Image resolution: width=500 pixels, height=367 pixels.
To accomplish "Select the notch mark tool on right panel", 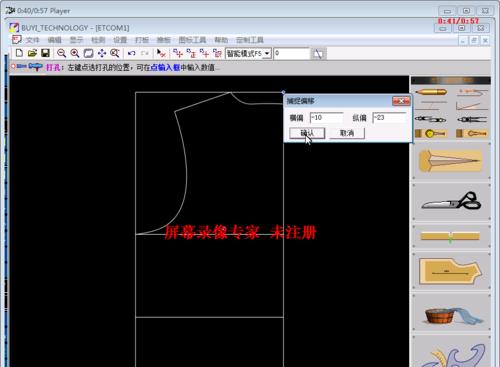I will click(451, 236).
